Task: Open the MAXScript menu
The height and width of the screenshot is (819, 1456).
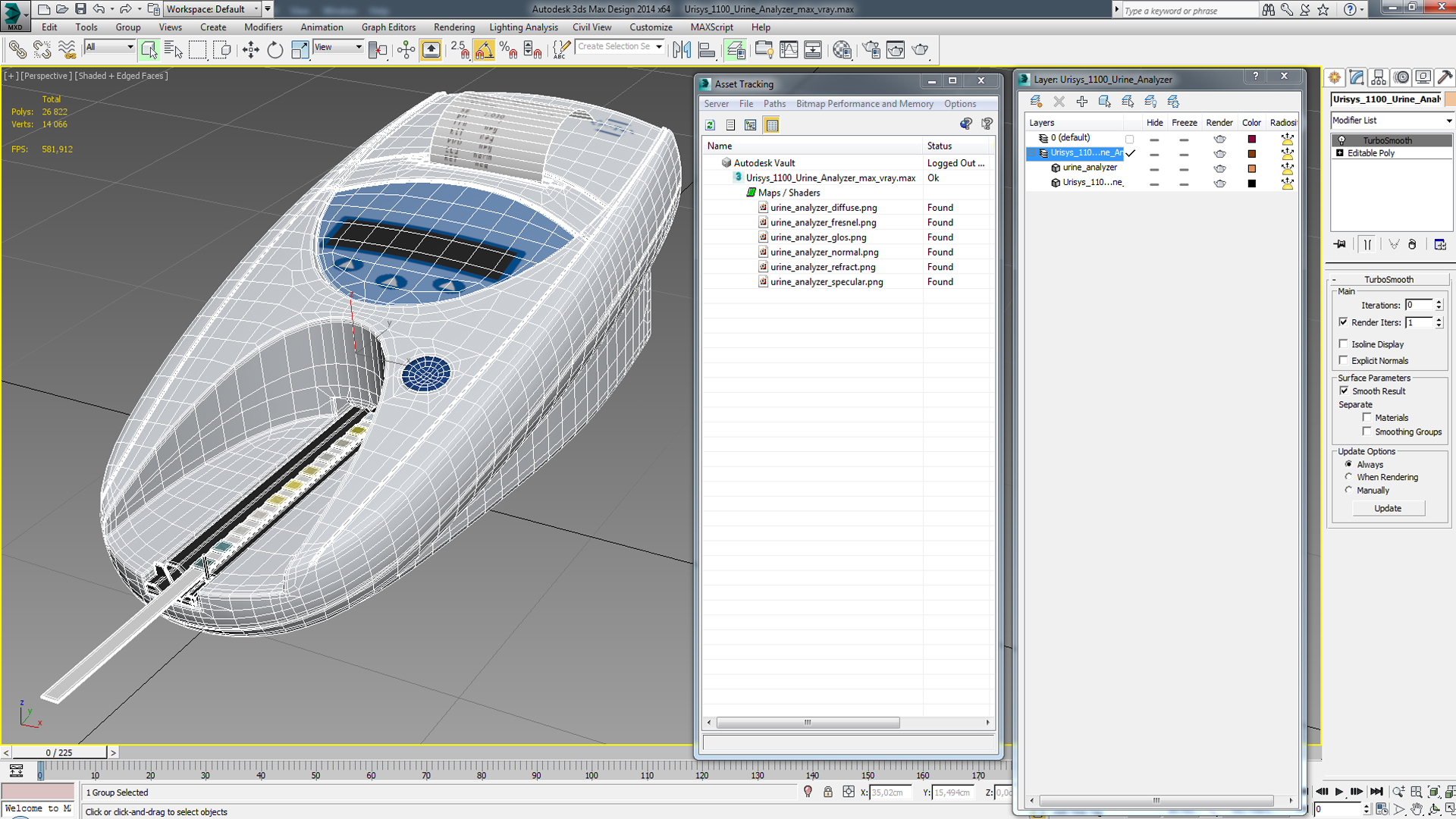Action: click(711, 27)
